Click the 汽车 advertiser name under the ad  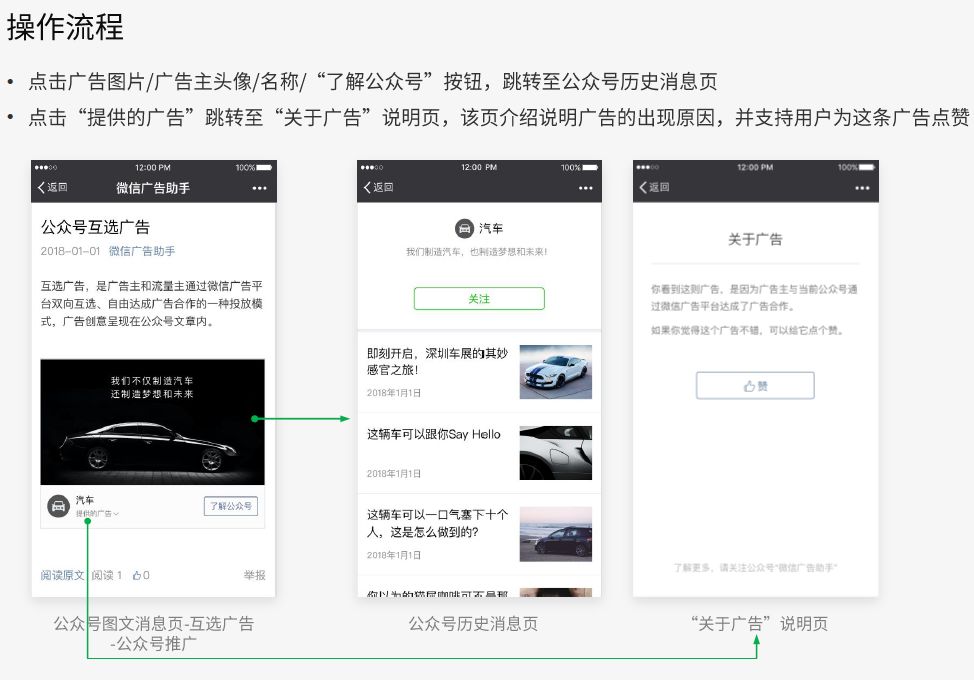click(x=85, y=500)
